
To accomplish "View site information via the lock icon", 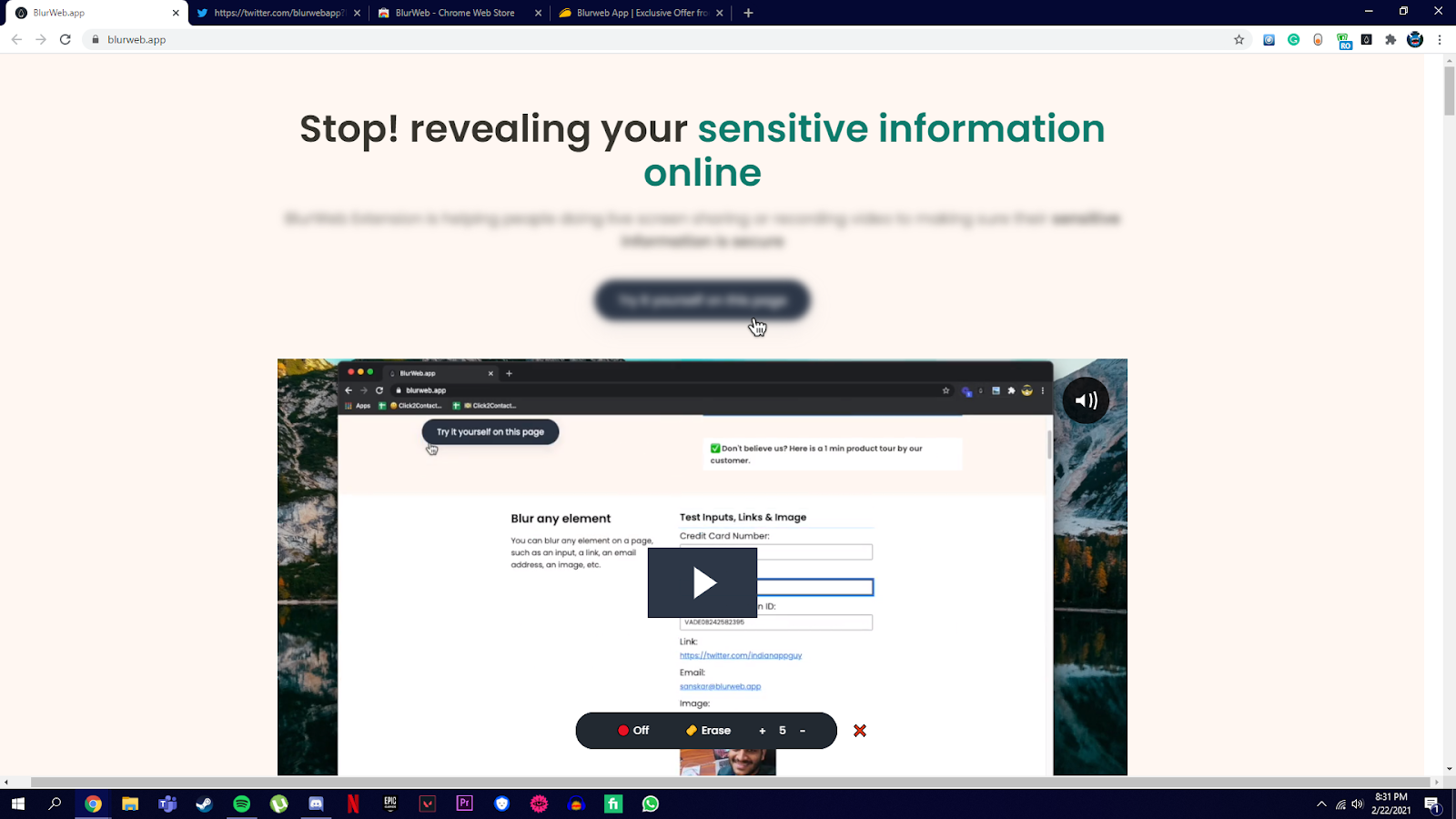I will 95,39.
